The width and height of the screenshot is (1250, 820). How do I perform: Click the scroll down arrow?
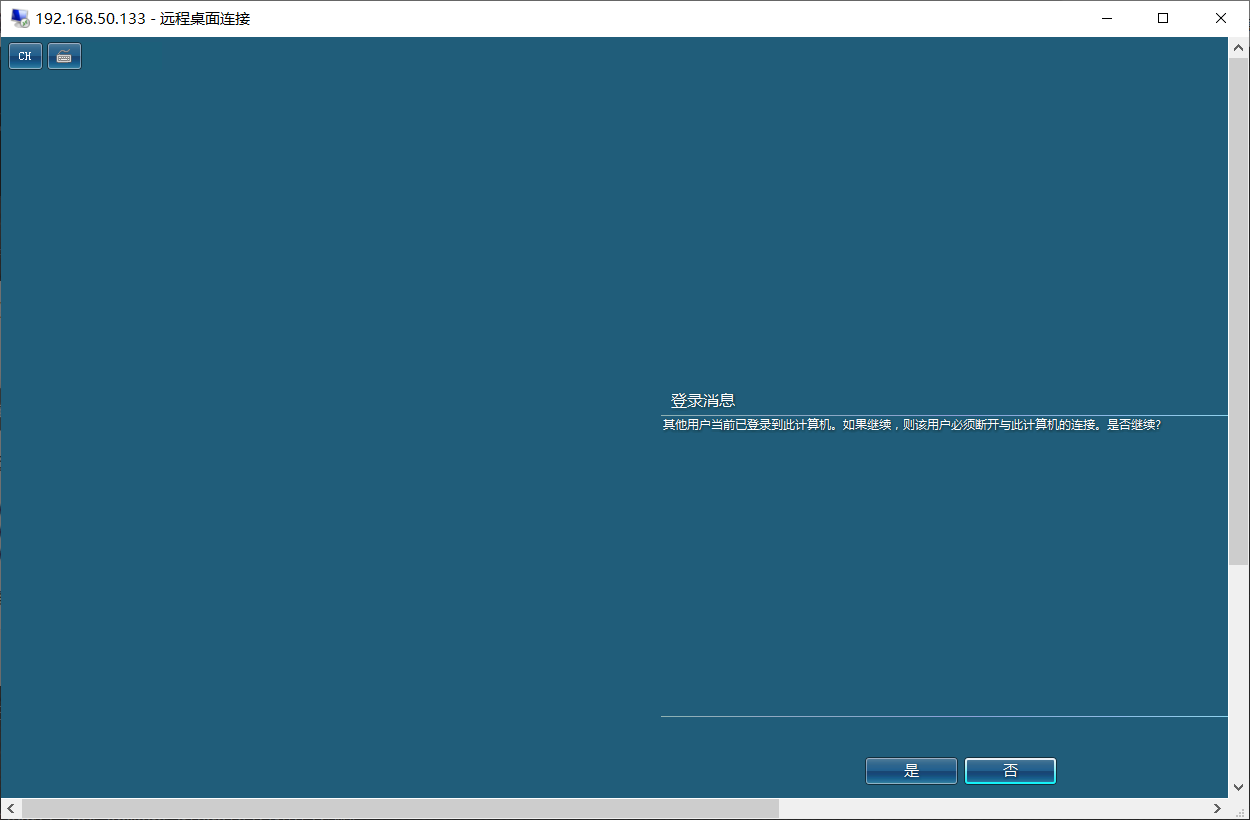point(1238,788)
